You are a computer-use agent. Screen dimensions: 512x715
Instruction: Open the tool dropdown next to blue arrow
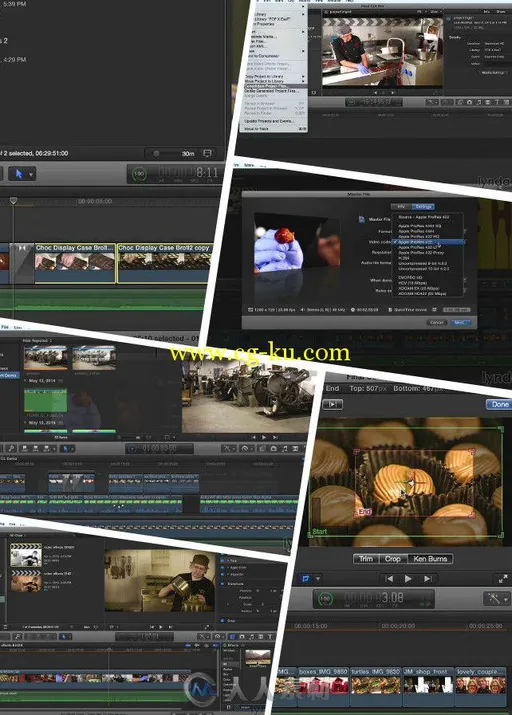(31, 174)
